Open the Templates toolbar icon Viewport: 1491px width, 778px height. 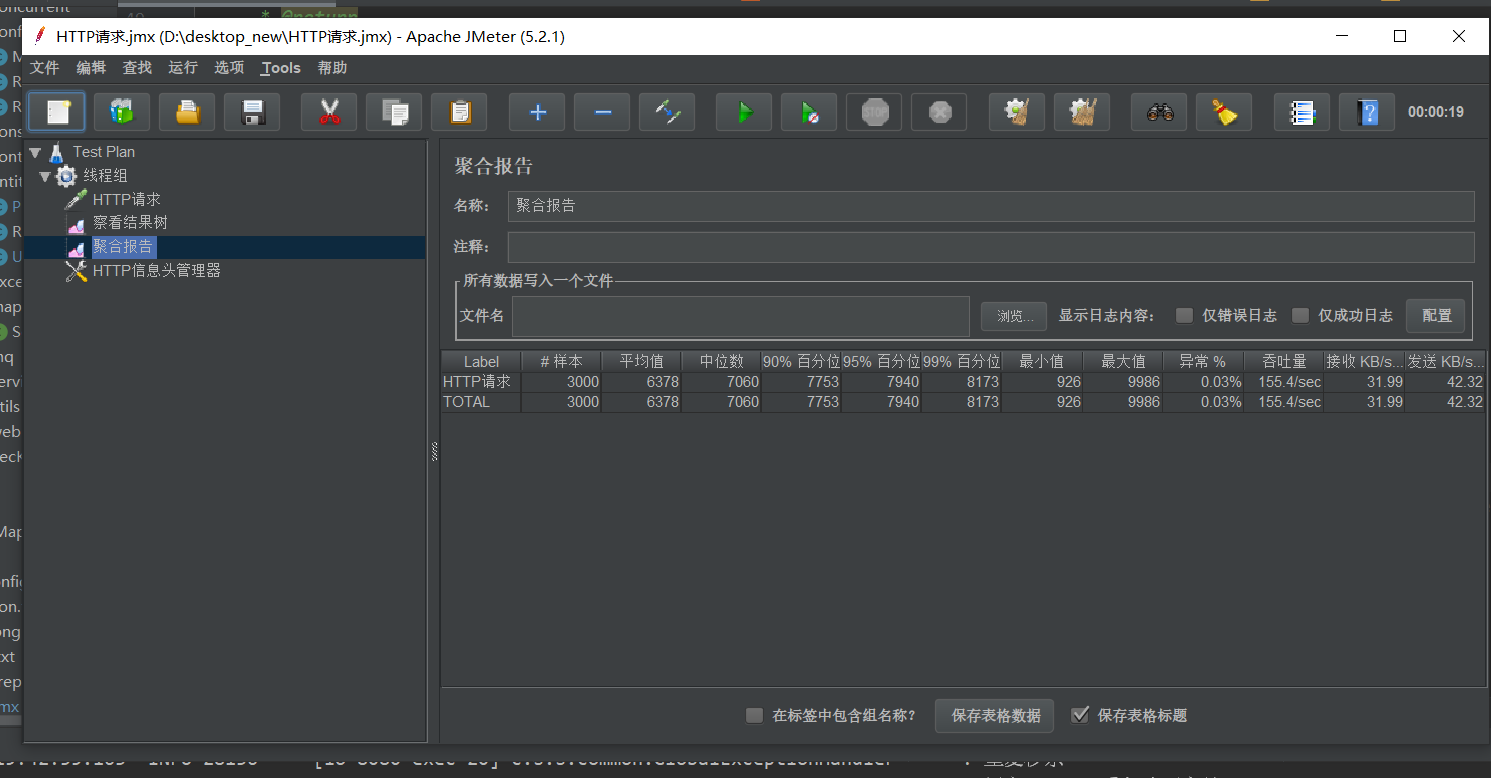tap(122, 112)
